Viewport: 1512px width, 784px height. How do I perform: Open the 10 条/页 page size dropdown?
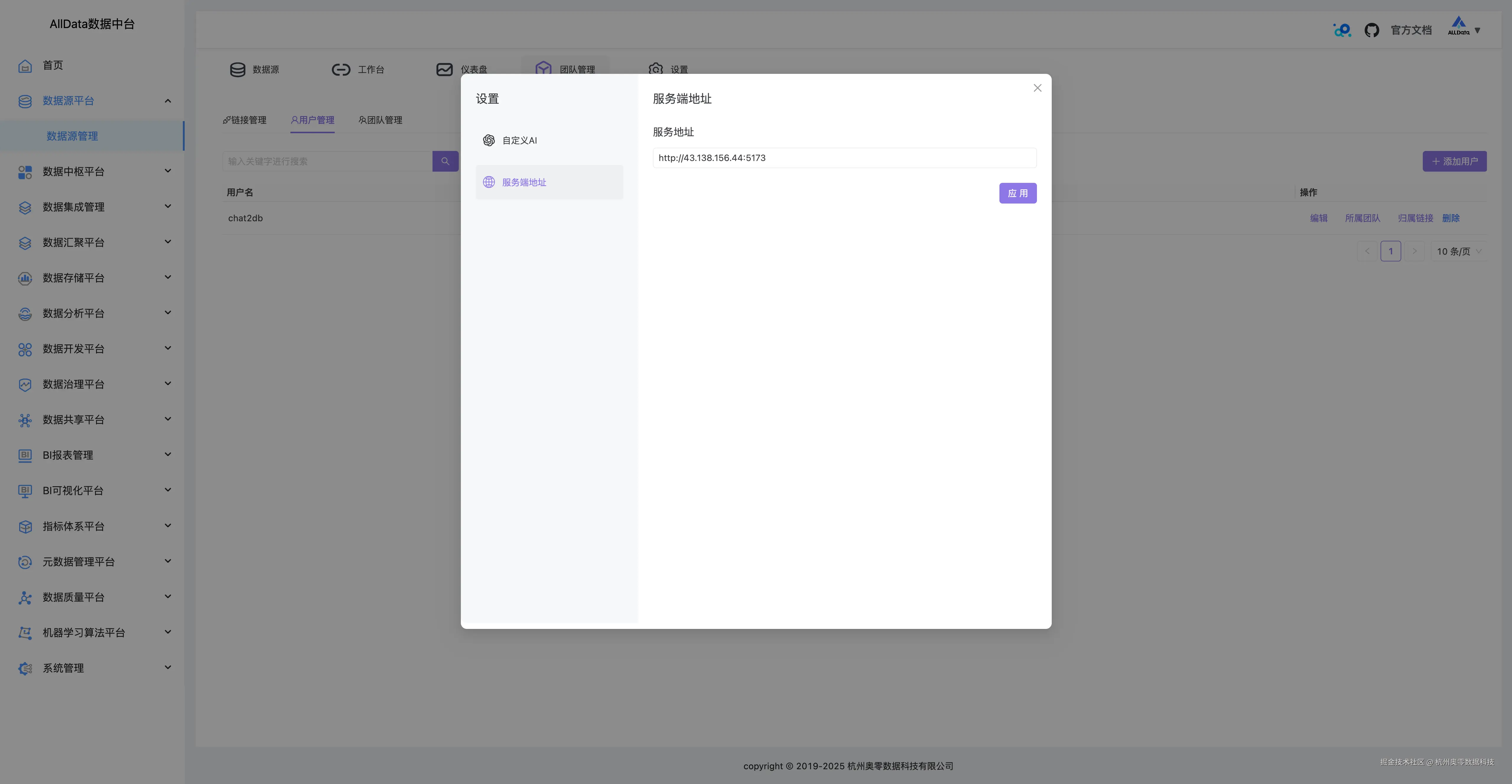1458,251
